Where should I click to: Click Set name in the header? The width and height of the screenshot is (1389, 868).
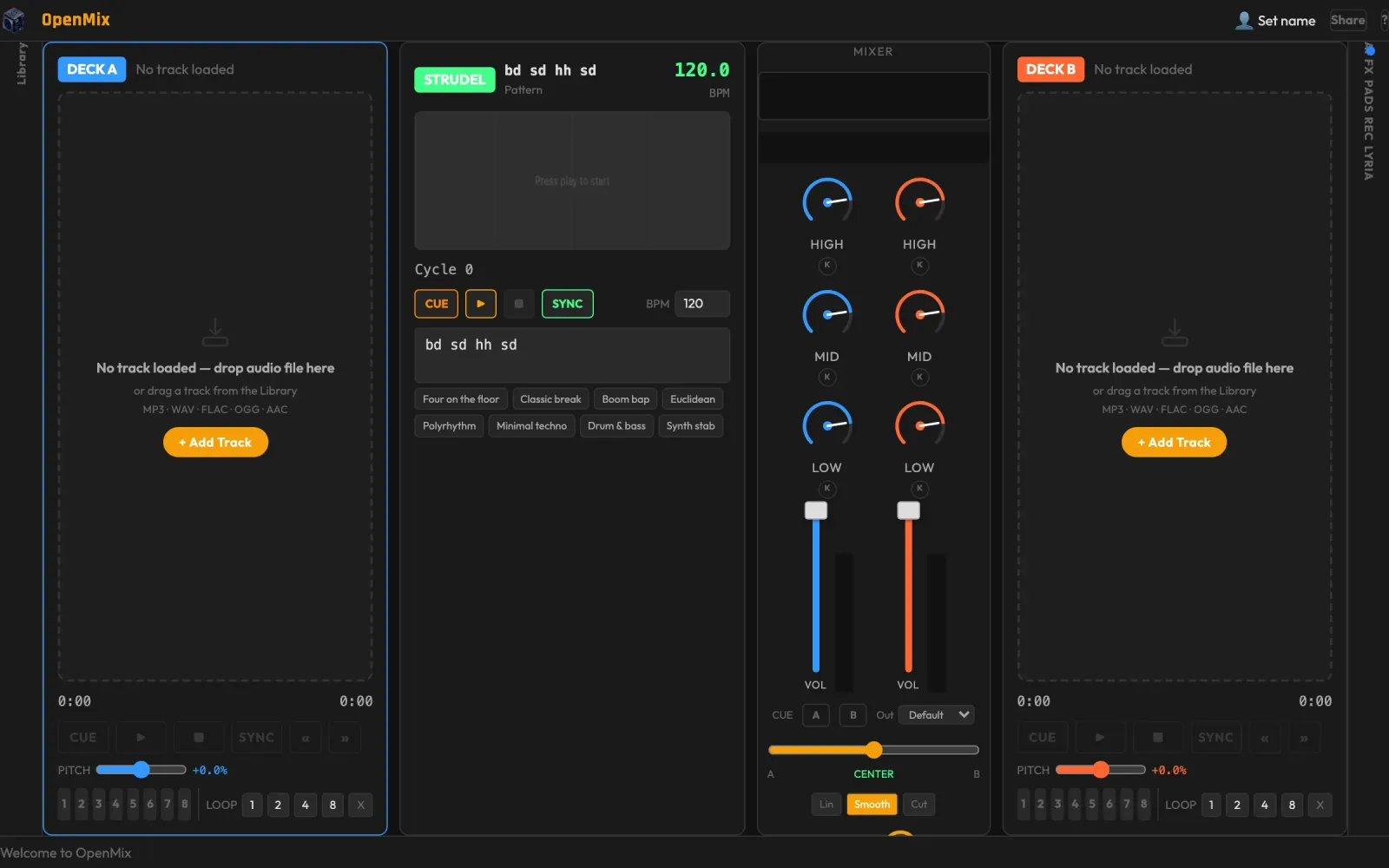click(1287, 21)
